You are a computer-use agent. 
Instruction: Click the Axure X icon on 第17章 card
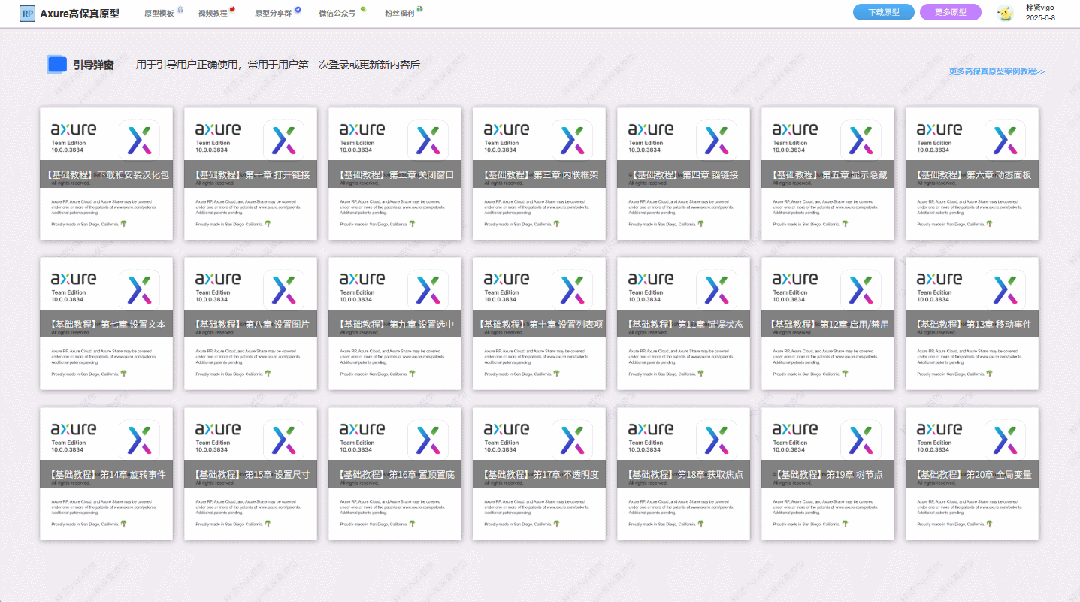coord(573,439)
